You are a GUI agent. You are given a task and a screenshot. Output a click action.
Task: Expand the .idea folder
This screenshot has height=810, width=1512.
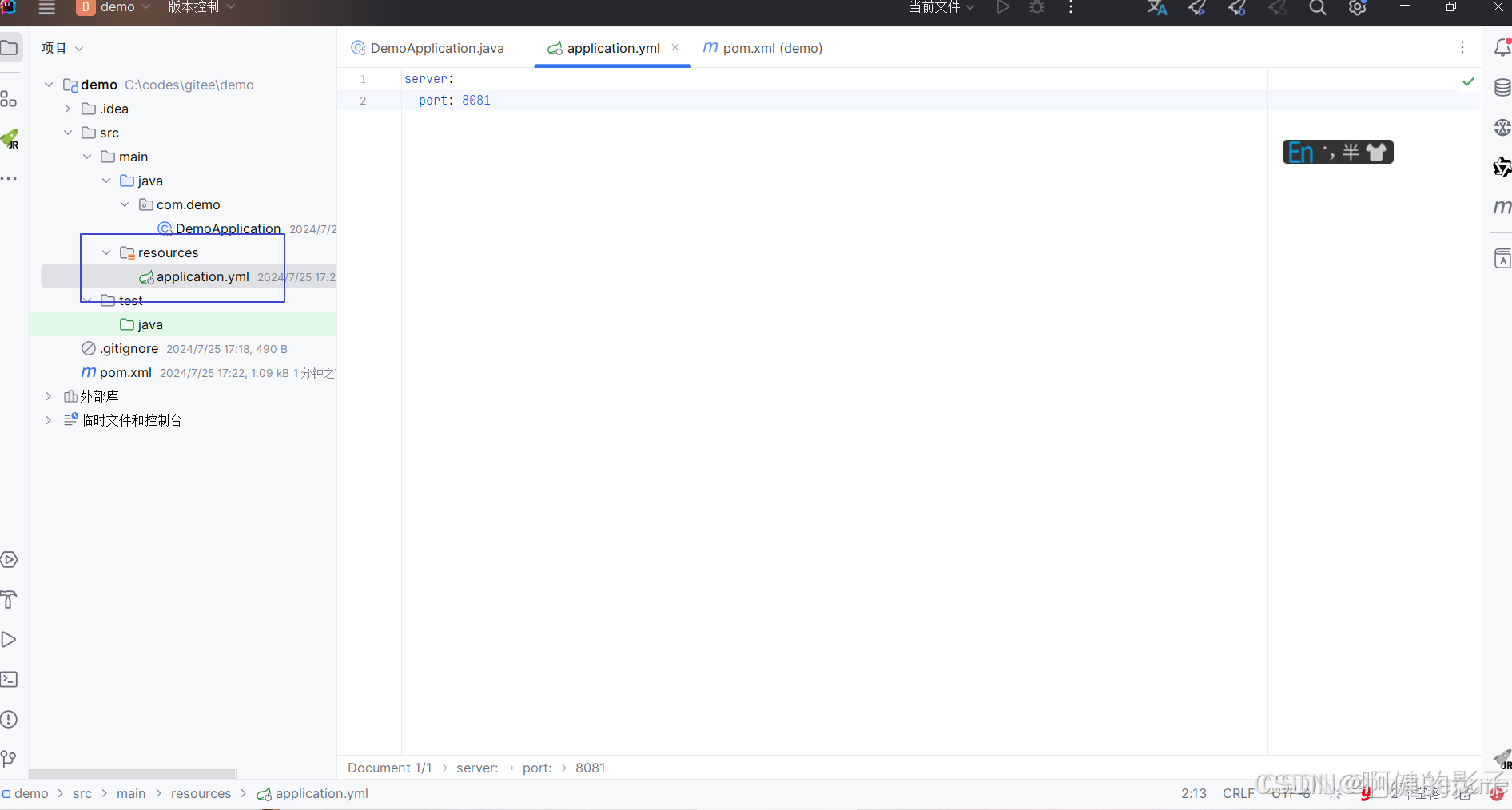68,109
